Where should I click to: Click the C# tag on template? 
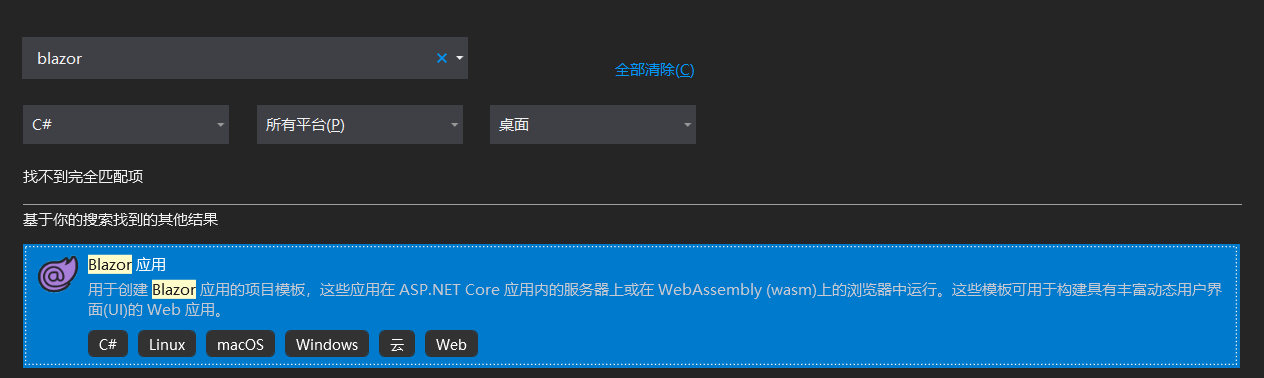tap(108, 344)
